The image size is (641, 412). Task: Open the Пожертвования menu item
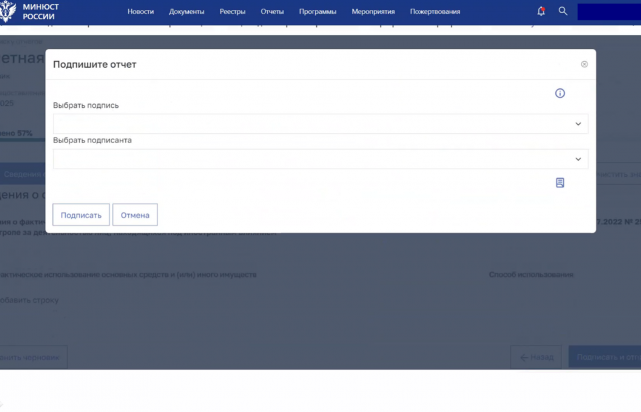pos(435,11)
